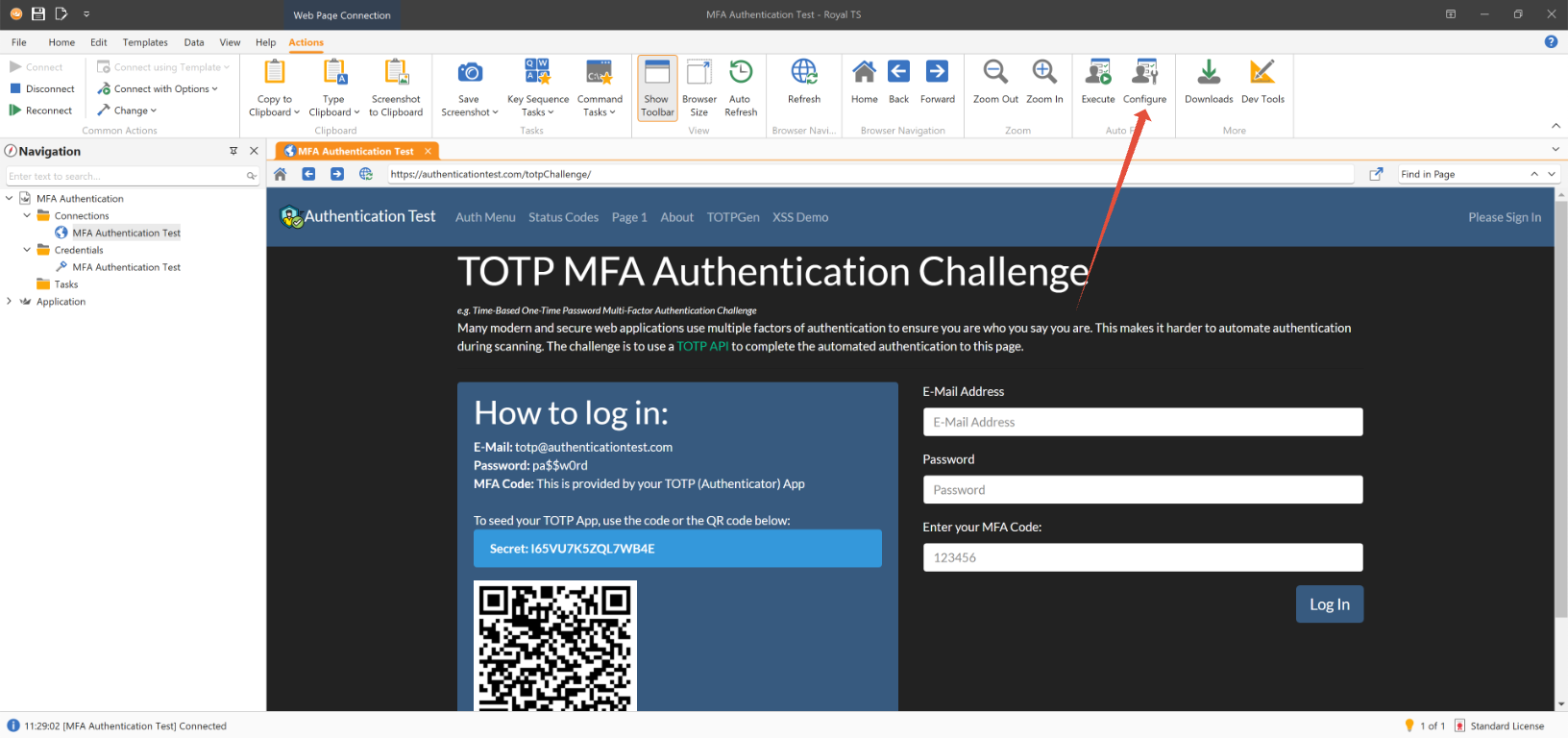Click the E-Mail Address field
The image size is (1568, 738).
1142,422
